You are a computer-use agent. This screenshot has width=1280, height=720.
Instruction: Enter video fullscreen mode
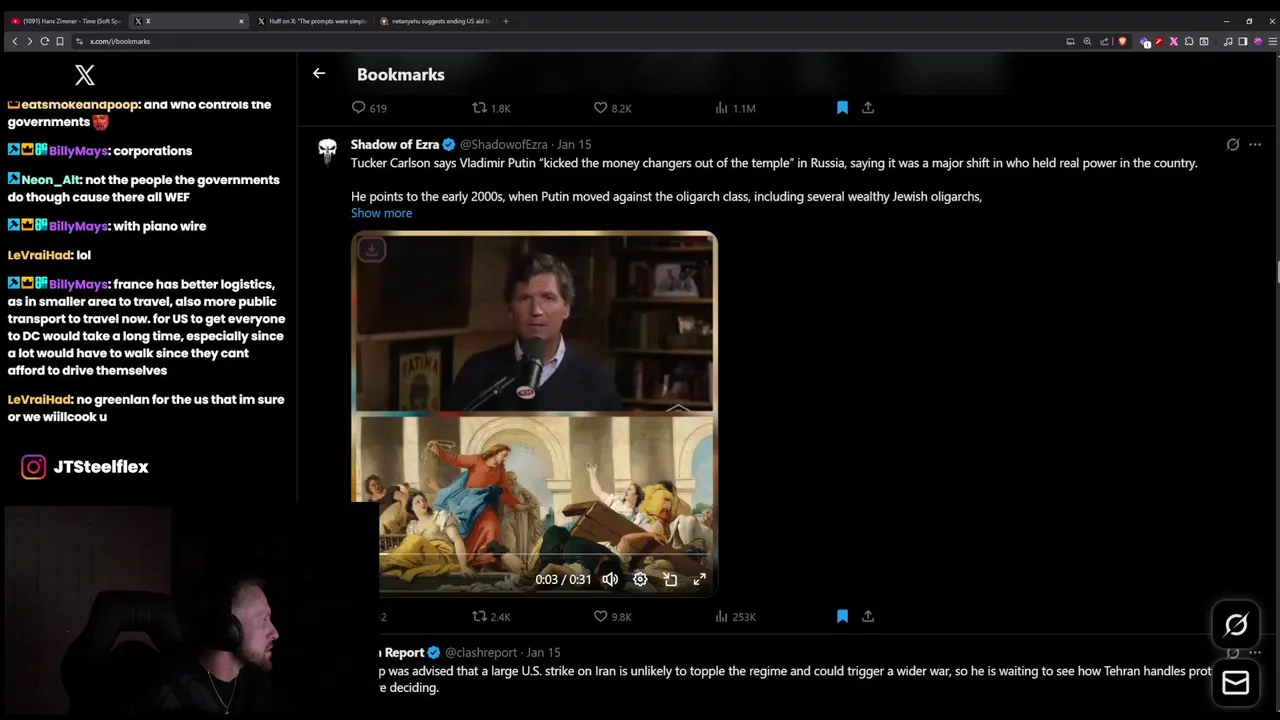pos(700,579)
